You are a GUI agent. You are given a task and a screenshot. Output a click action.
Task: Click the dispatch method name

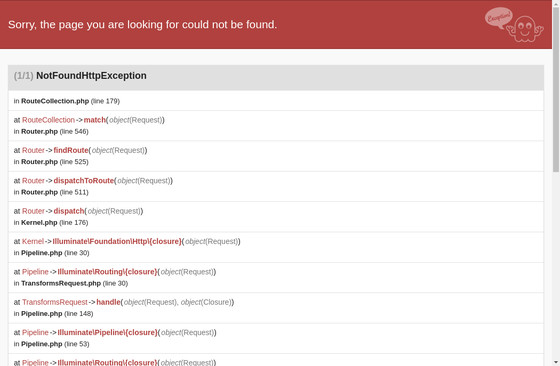69,211
